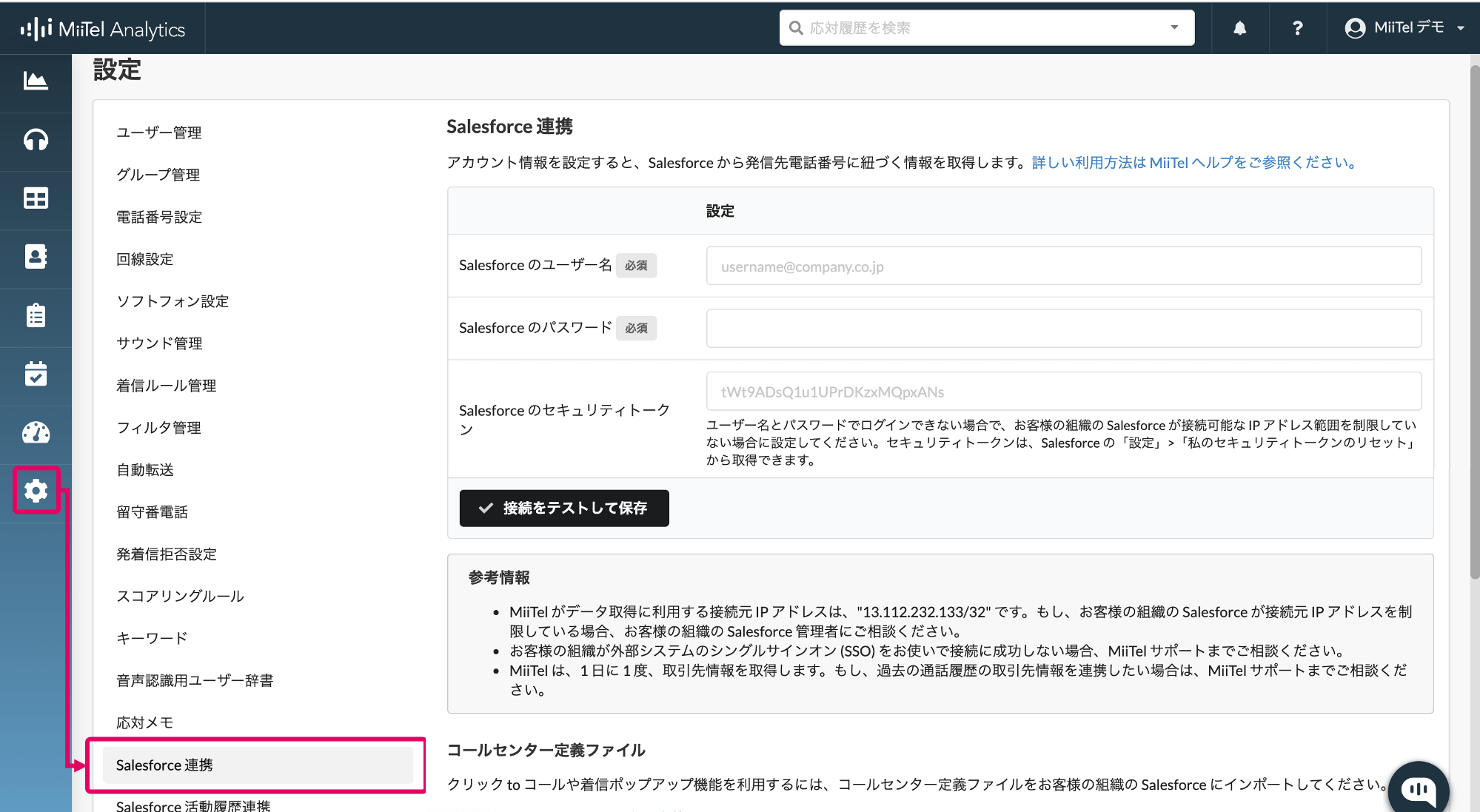Open the notifications bell icon
This screenshot has height=812, width=1480.
(x=1239, y=28)
